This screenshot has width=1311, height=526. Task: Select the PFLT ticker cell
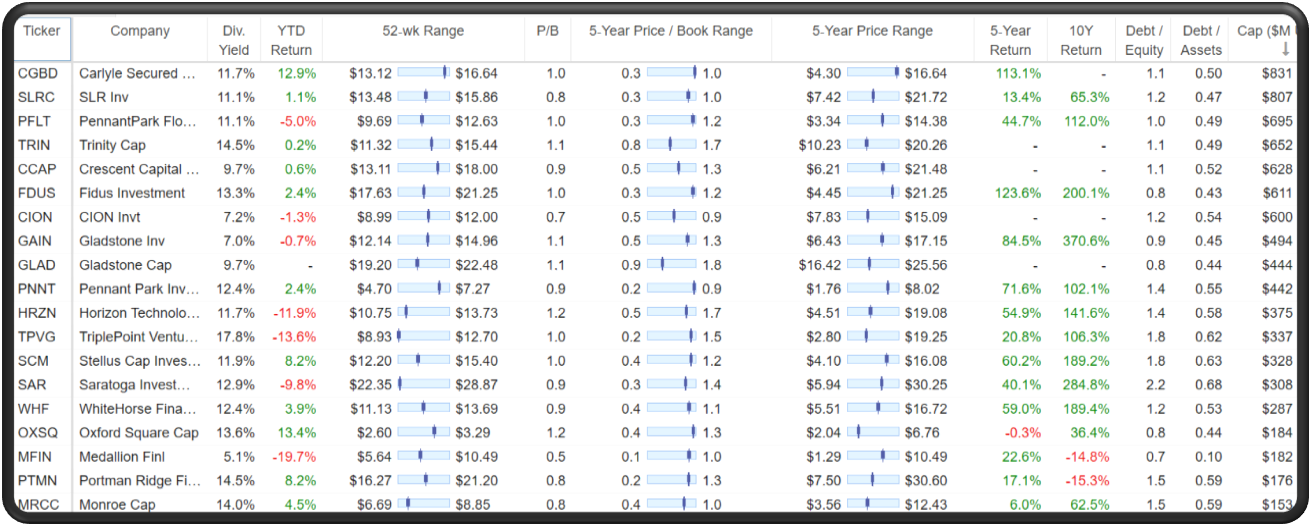tap(36, 121)
